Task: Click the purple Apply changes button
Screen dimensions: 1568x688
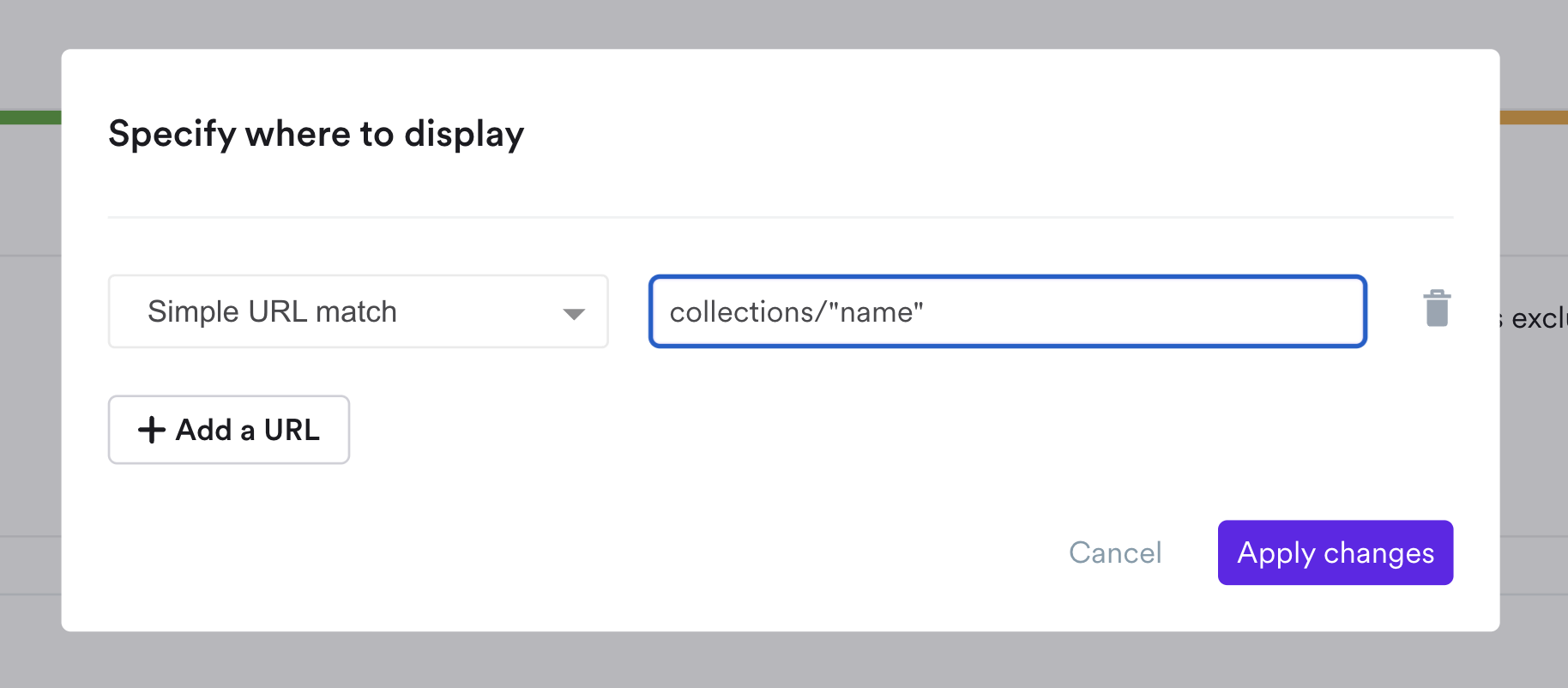Action: point(1335,552)
